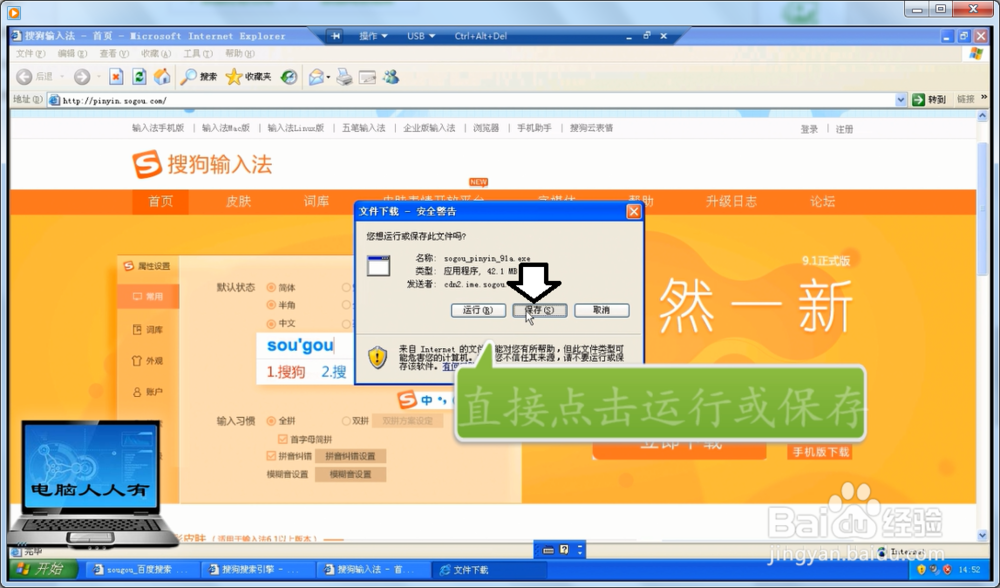Select the 中文 radio button

[271, 323]
